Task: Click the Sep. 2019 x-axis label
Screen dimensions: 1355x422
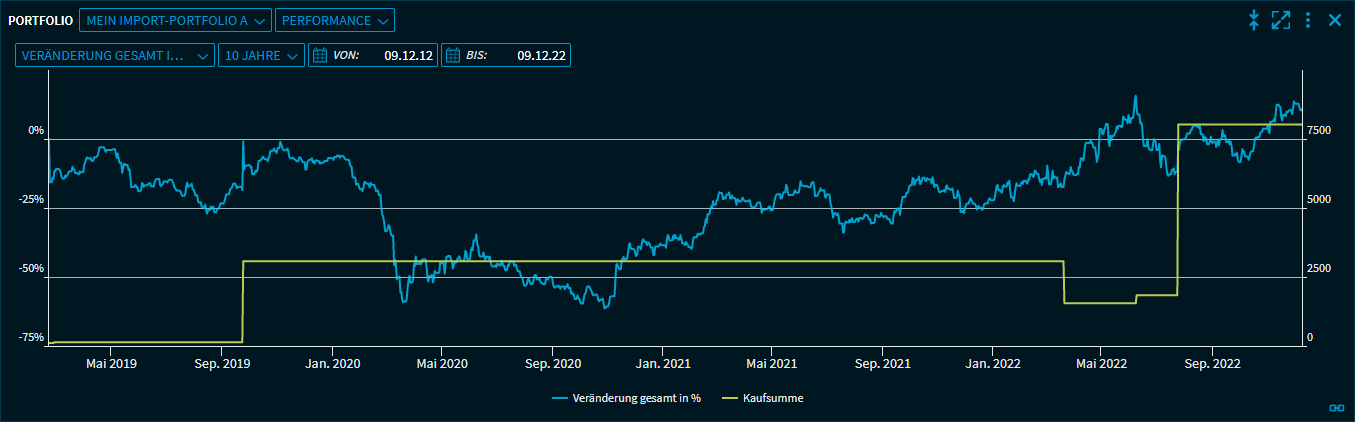Action: 222,364
